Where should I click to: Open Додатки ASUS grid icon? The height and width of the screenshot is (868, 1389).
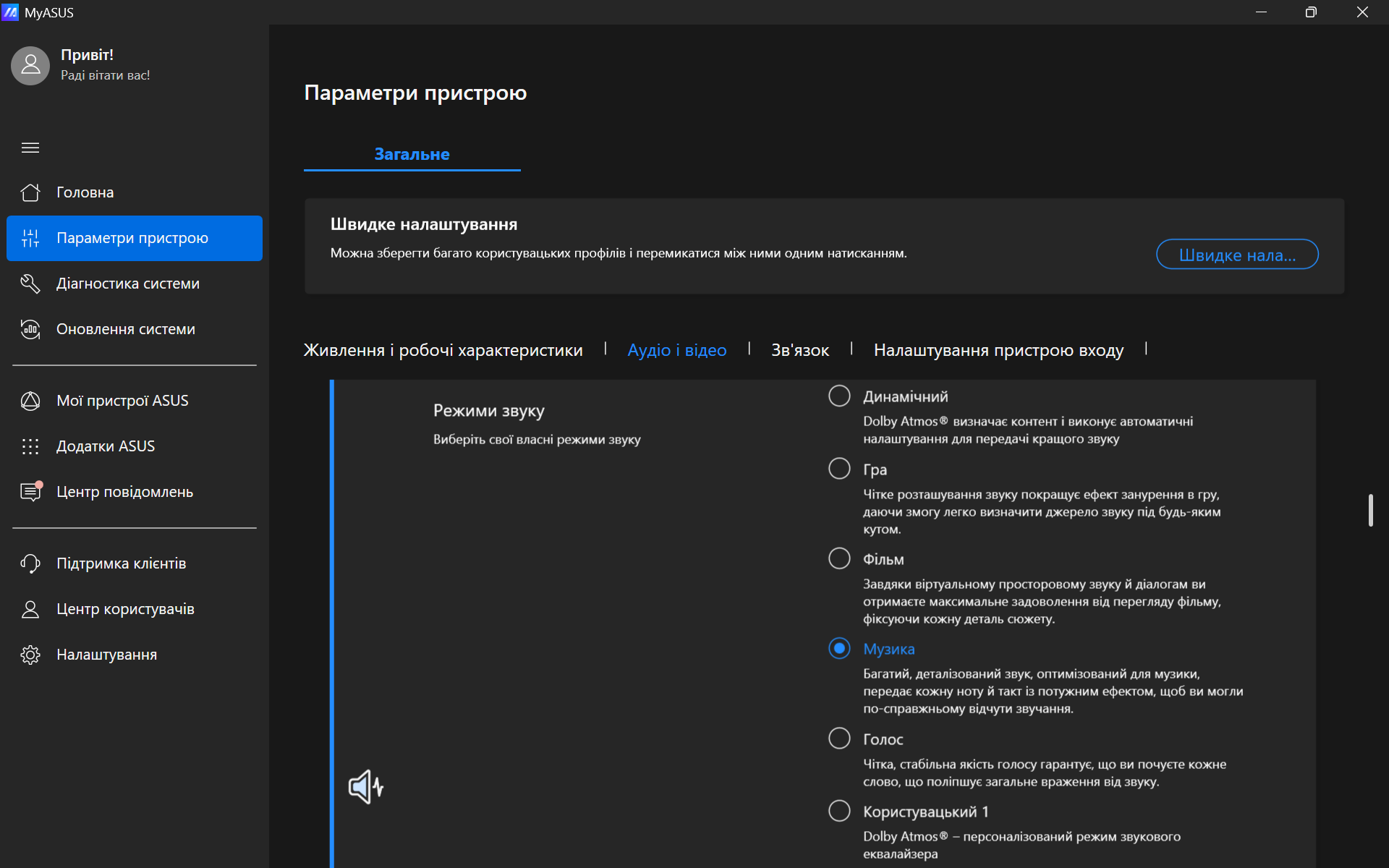30,446
